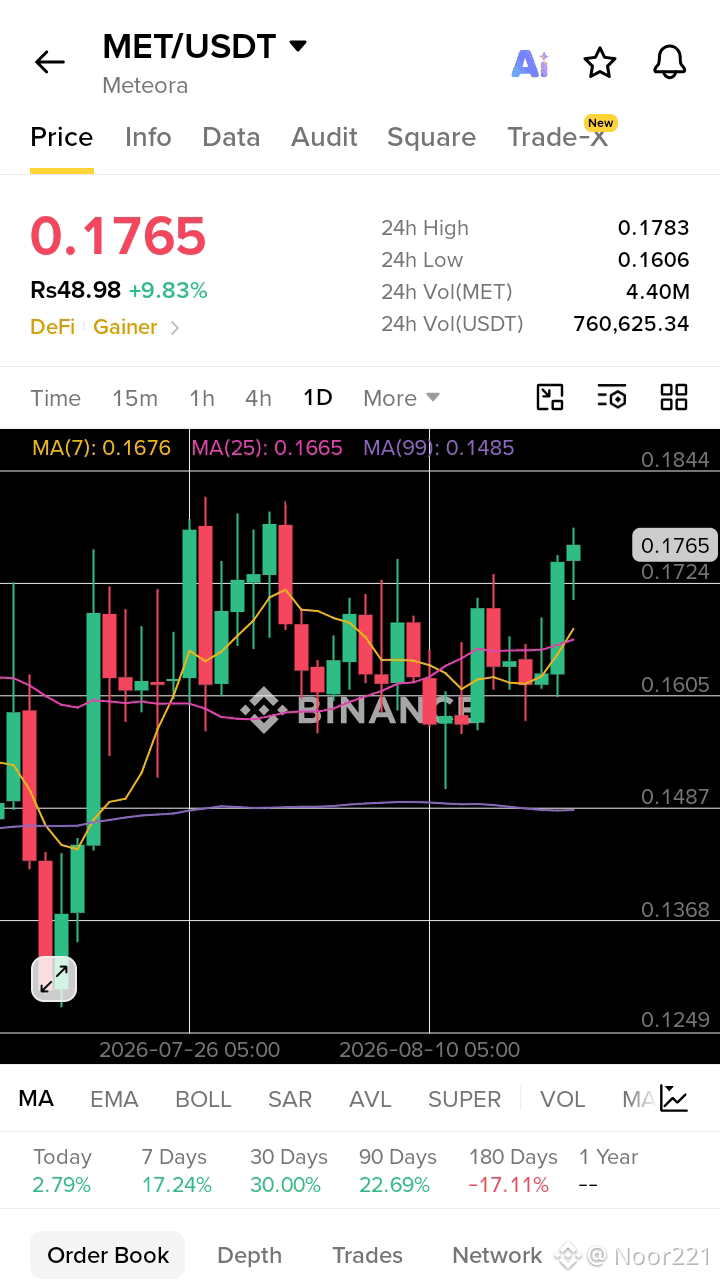Open the Data tab

(231, 137)
